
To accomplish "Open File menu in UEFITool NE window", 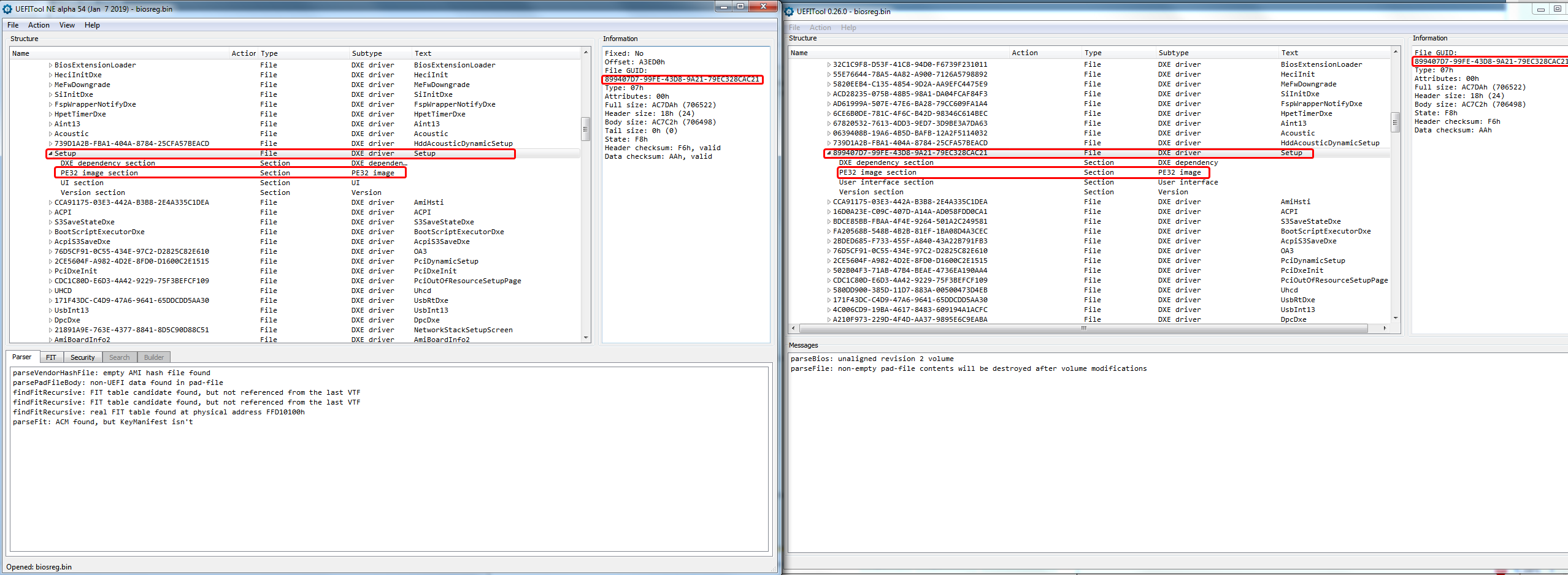I will 13,25.
